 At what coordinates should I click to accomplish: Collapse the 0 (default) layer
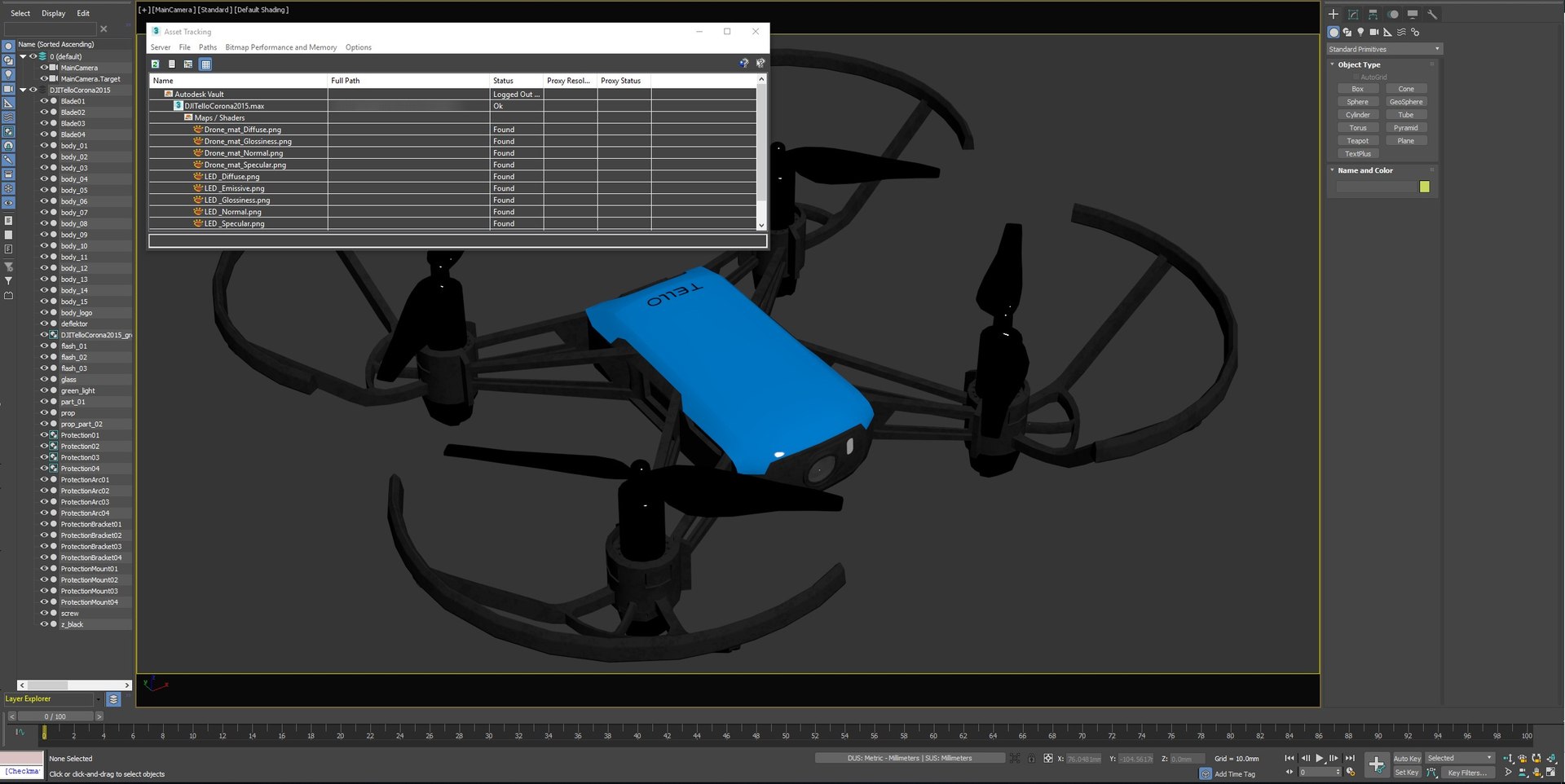pyautogui.click(x=23, y=56)
